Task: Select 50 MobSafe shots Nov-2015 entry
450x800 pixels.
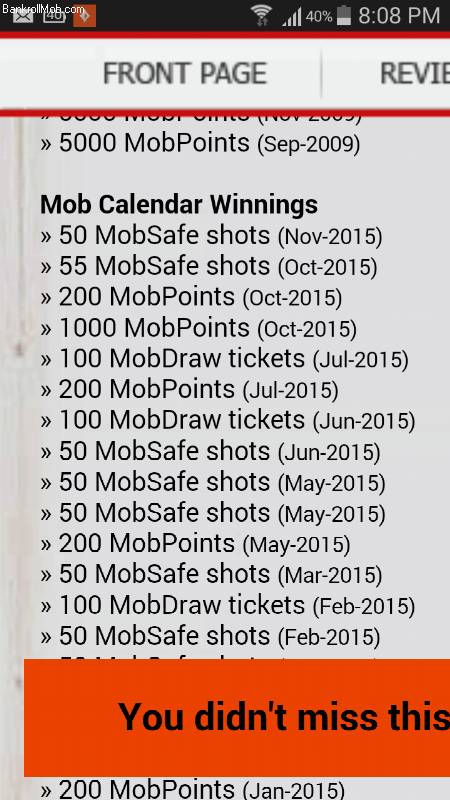Action: pos(211,236)
